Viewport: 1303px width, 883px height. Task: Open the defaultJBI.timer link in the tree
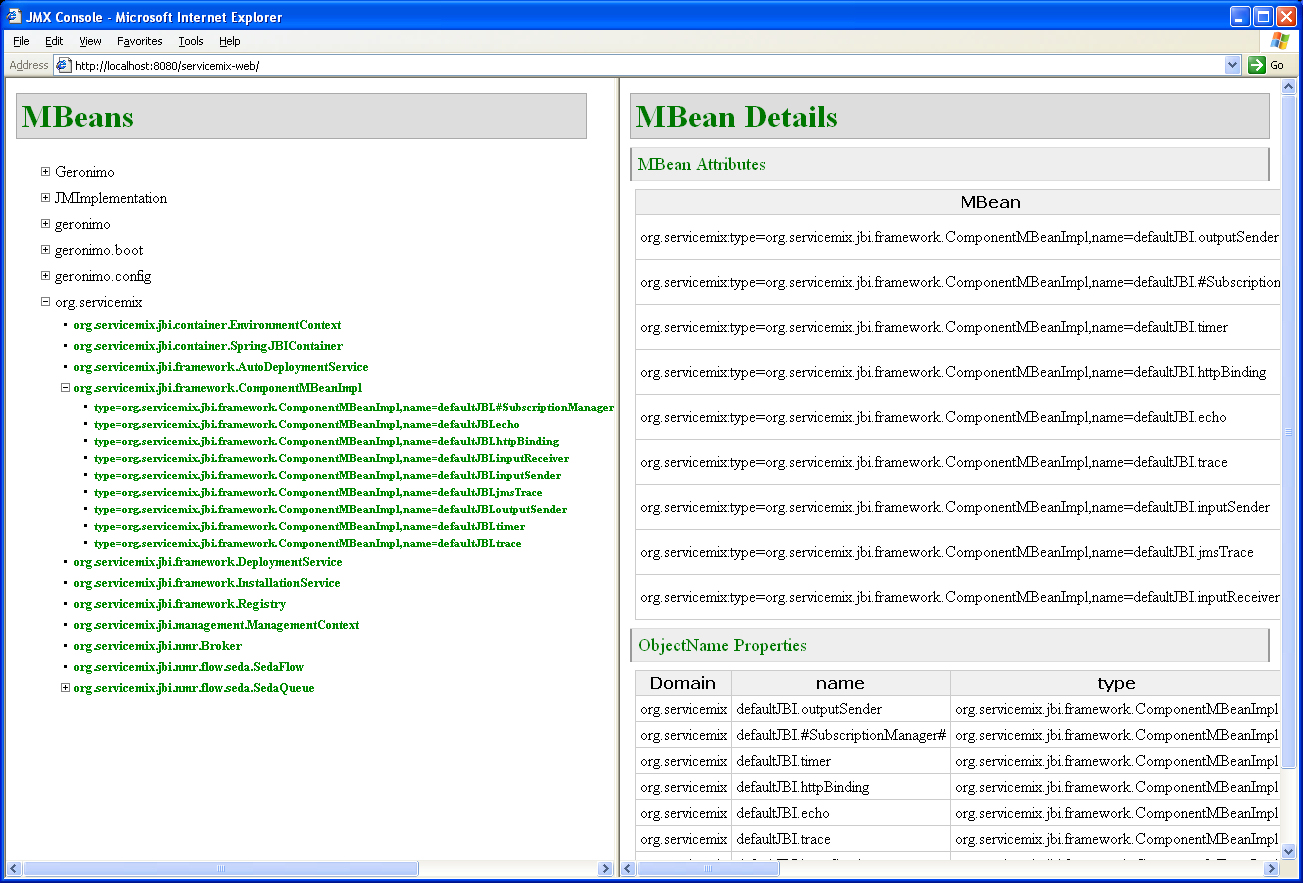click(x=310, y=527)
